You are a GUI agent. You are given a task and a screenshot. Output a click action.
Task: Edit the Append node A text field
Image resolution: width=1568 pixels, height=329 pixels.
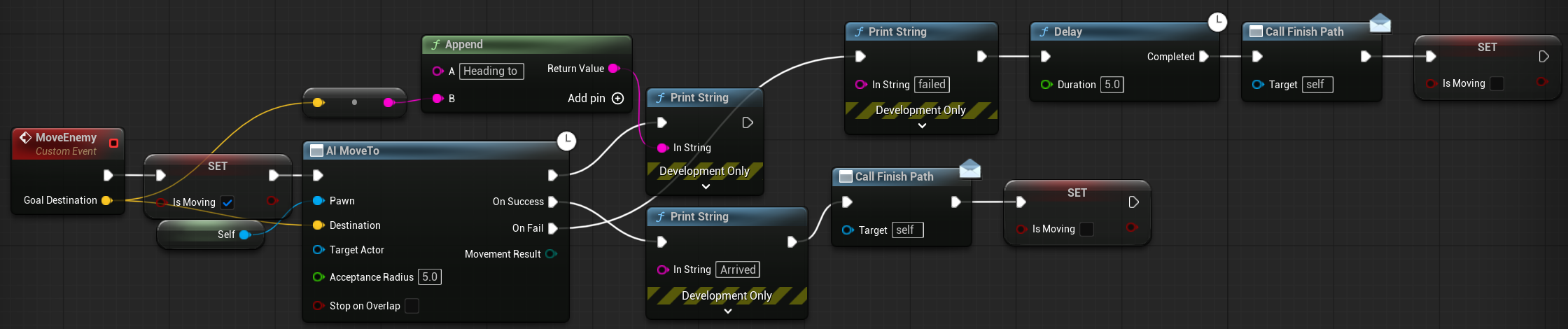(491, 71)
